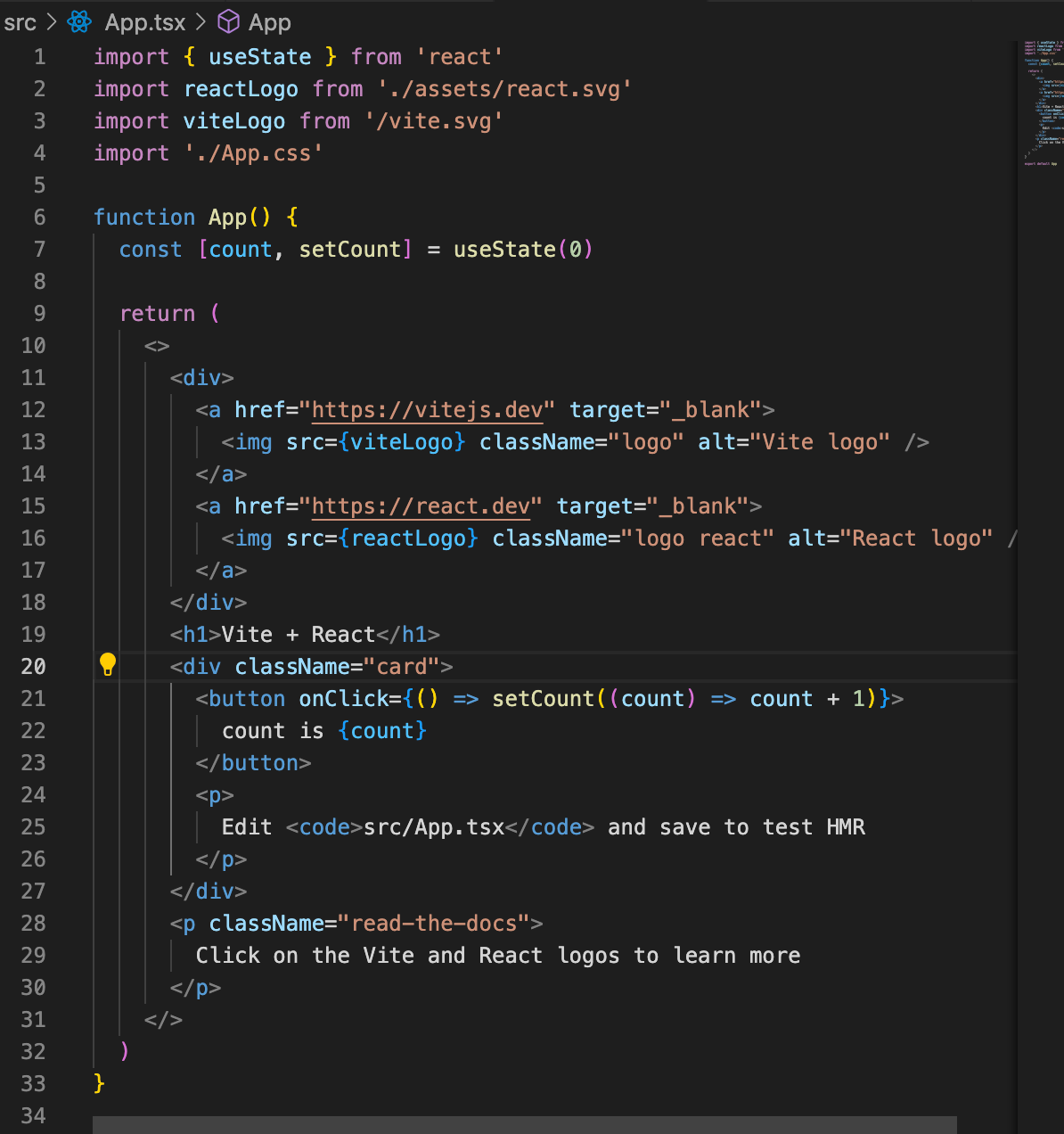Click the https://react.dev link

click(x=421, y=505)
